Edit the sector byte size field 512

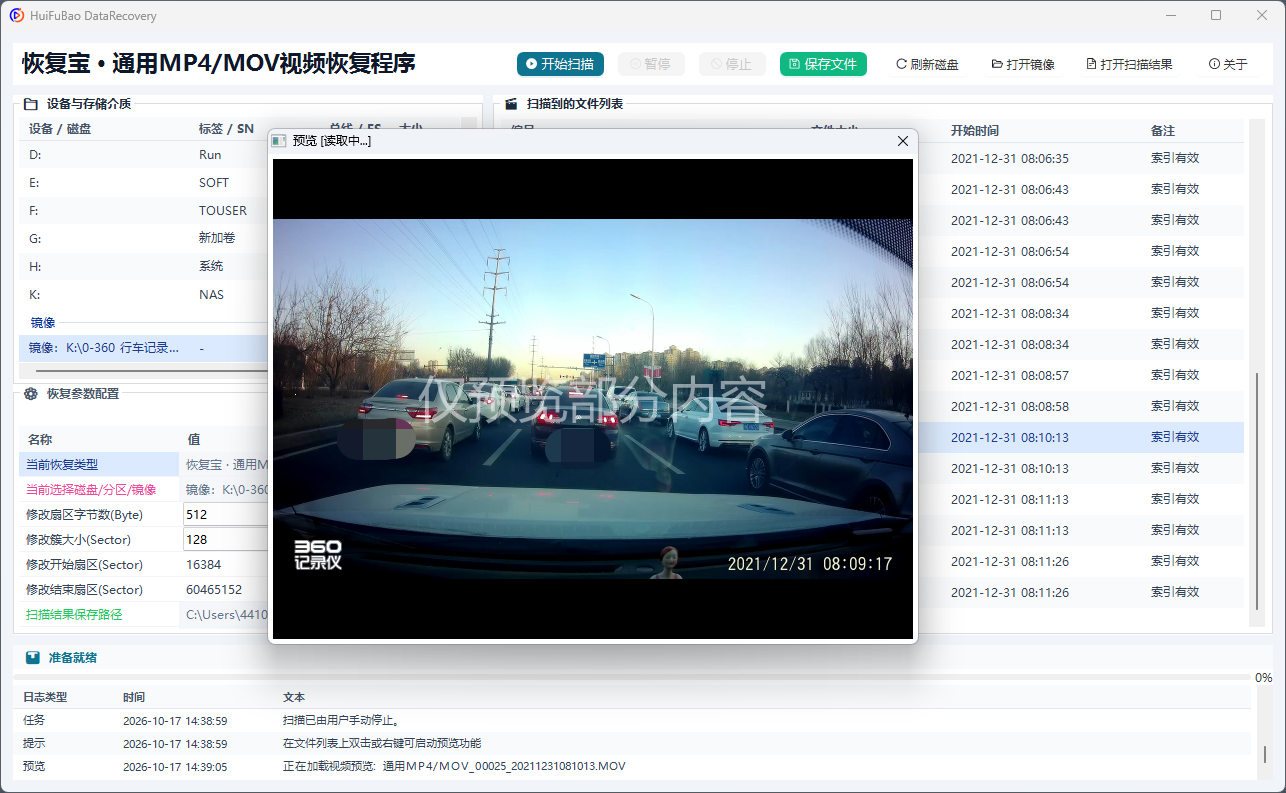click(x=225, y=514)
